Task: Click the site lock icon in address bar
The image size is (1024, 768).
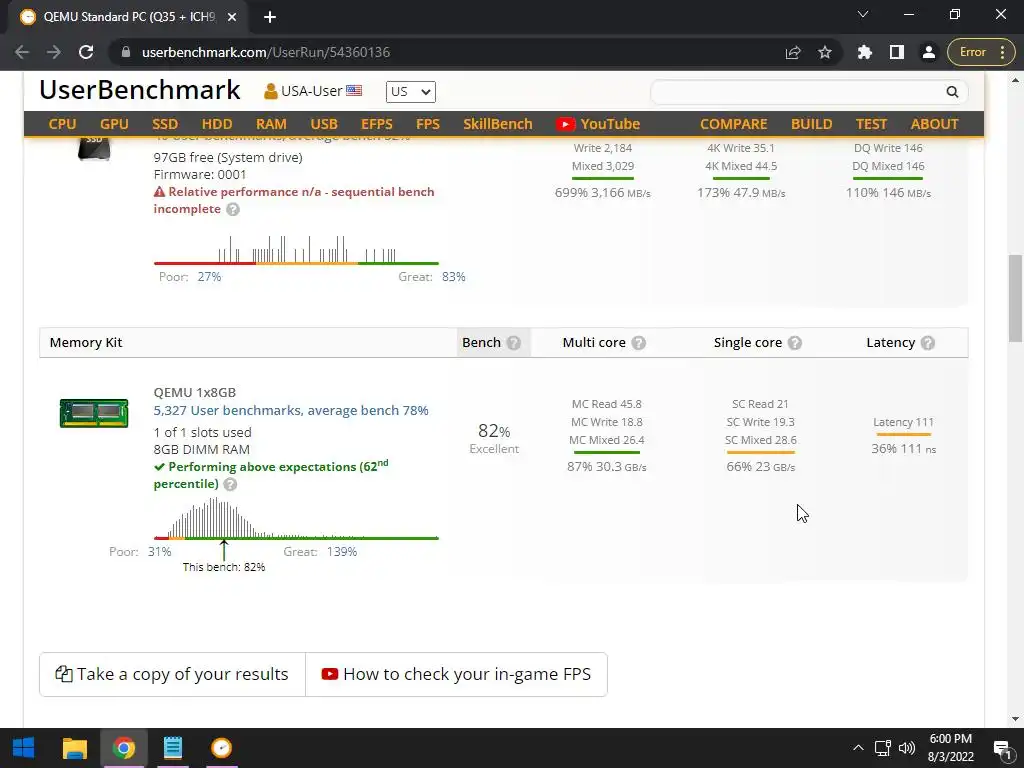Action: 126,52
